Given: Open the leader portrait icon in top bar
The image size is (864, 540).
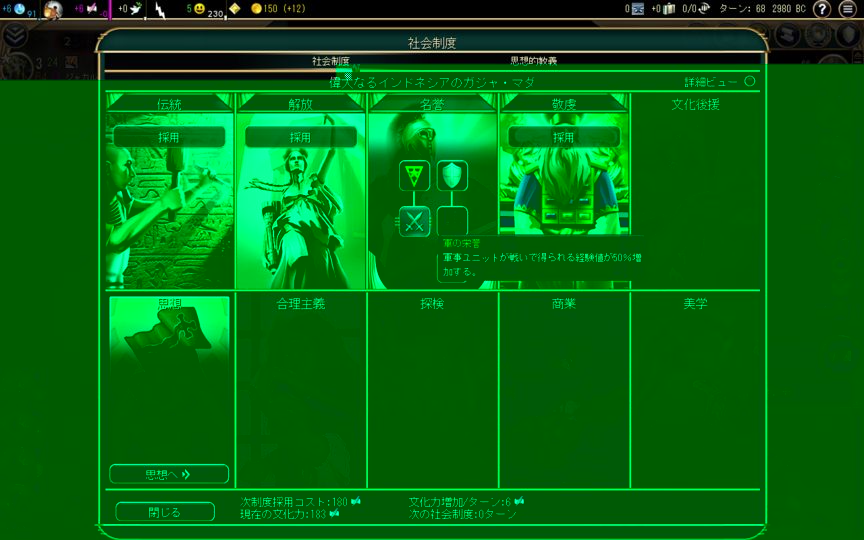Looking at the screenshot, I should [x=53, y=9].
